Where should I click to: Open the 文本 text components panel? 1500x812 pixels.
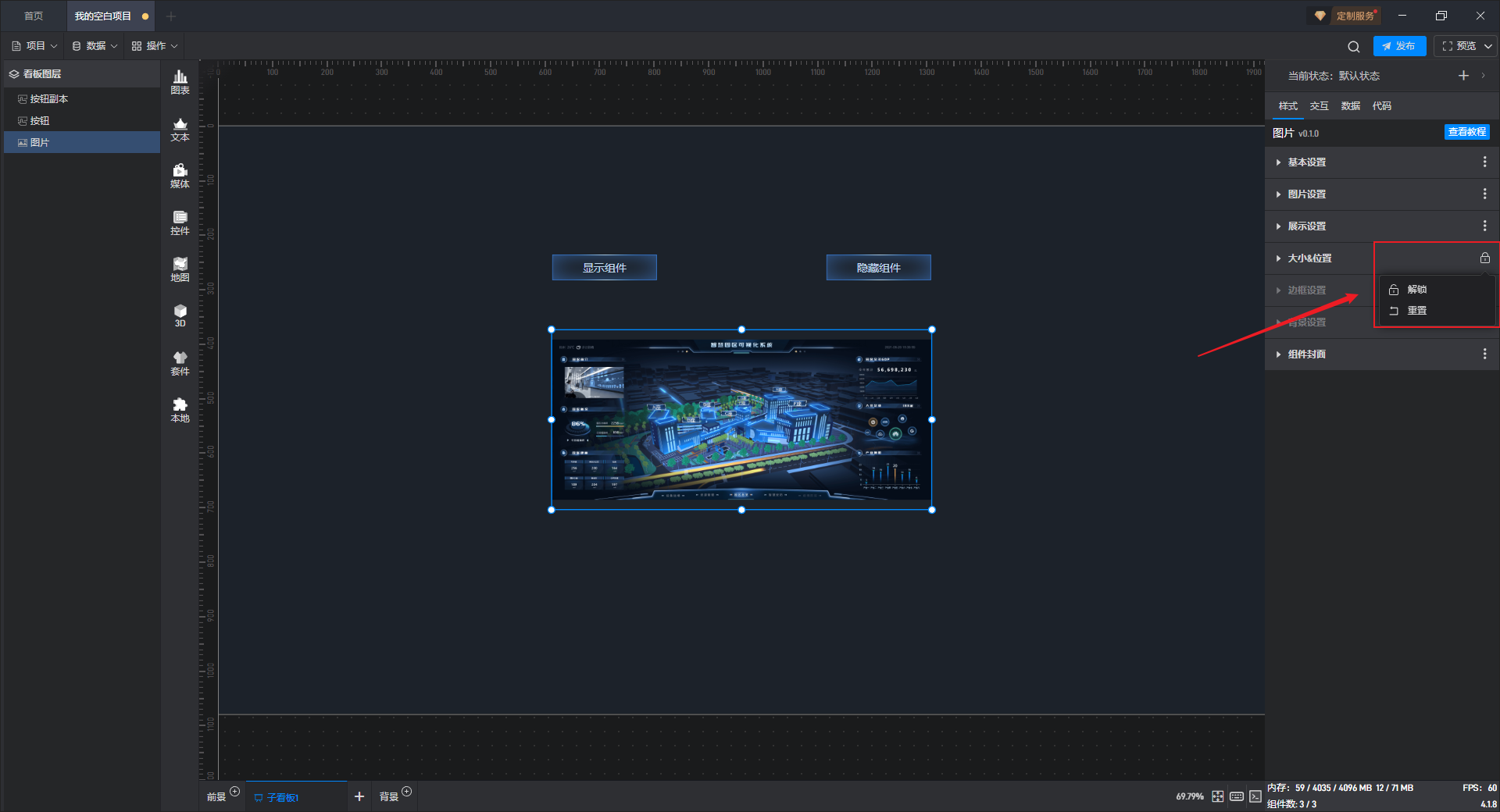(x=180, y=129)
